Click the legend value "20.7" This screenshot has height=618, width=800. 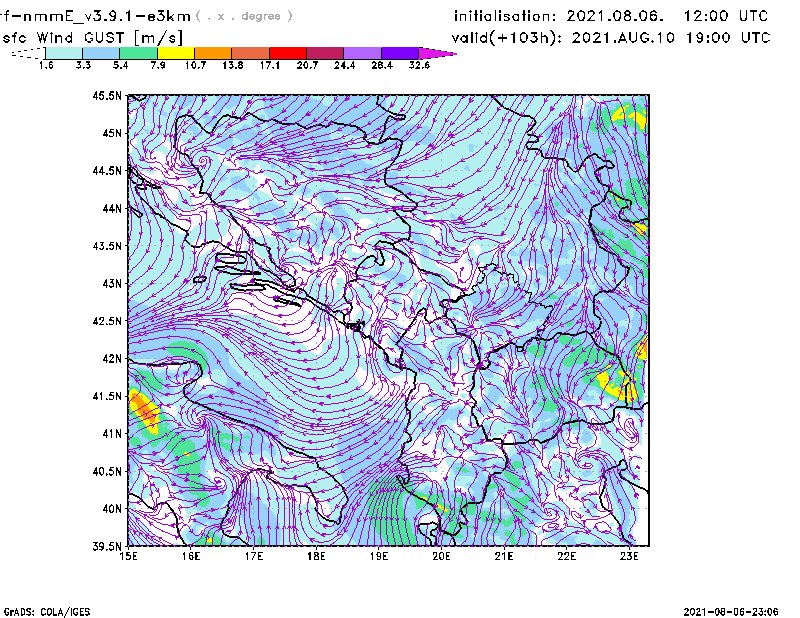(x=307, y=65)
